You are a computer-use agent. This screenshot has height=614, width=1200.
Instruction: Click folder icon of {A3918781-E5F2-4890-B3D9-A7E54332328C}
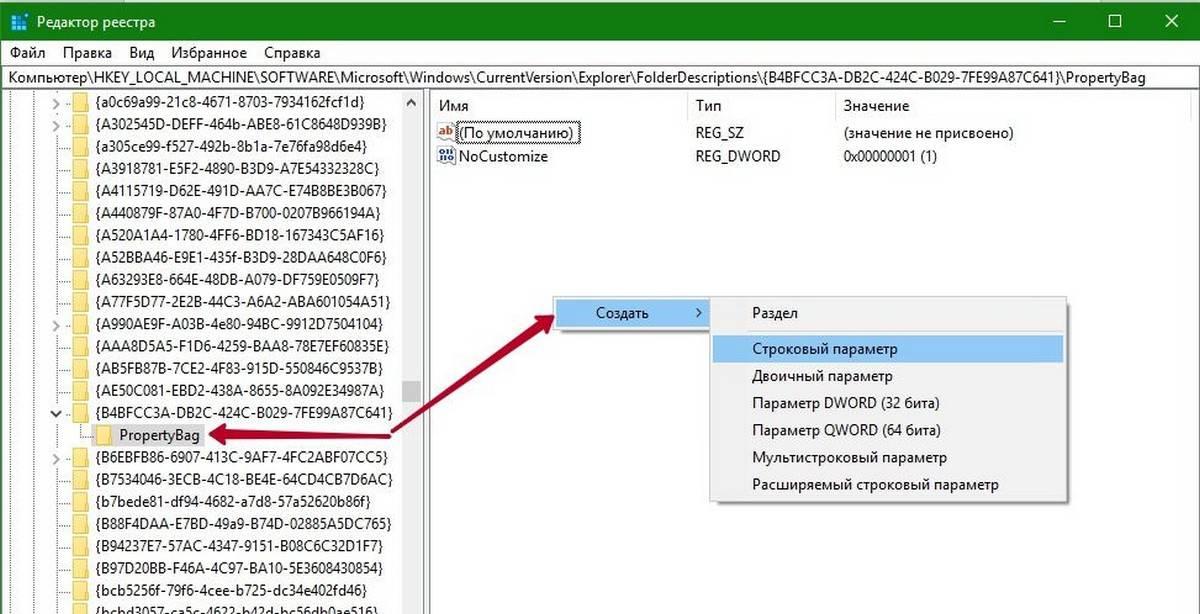81,168
